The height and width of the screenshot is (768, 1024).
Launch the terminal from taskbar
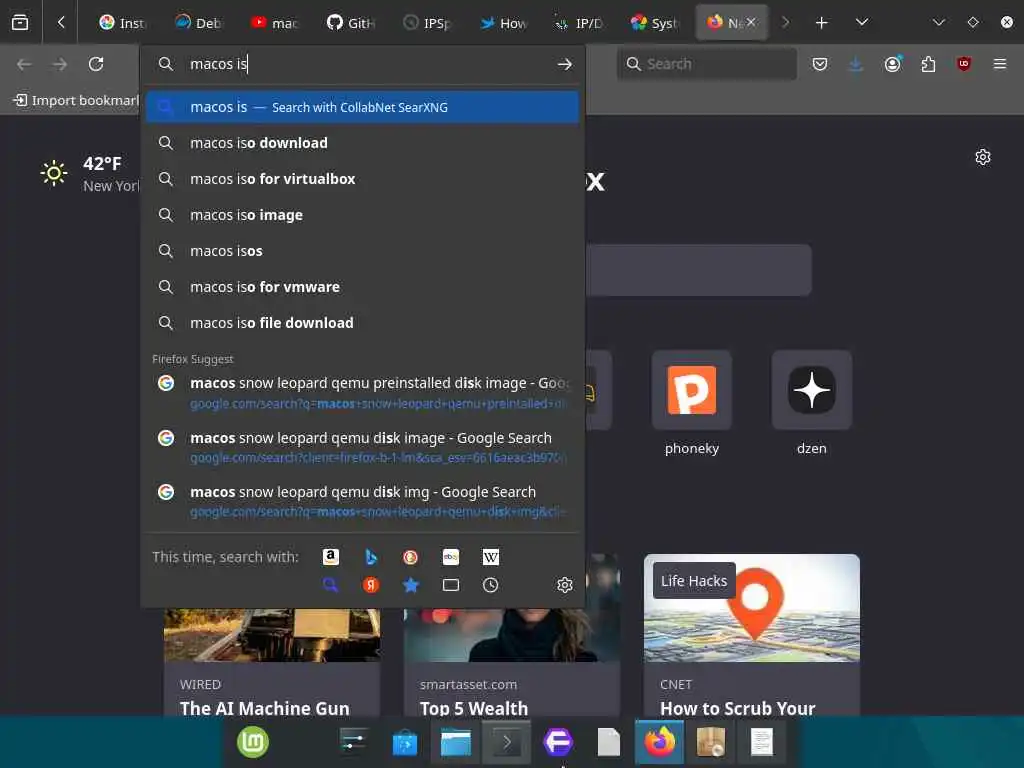tap(507, 743)
